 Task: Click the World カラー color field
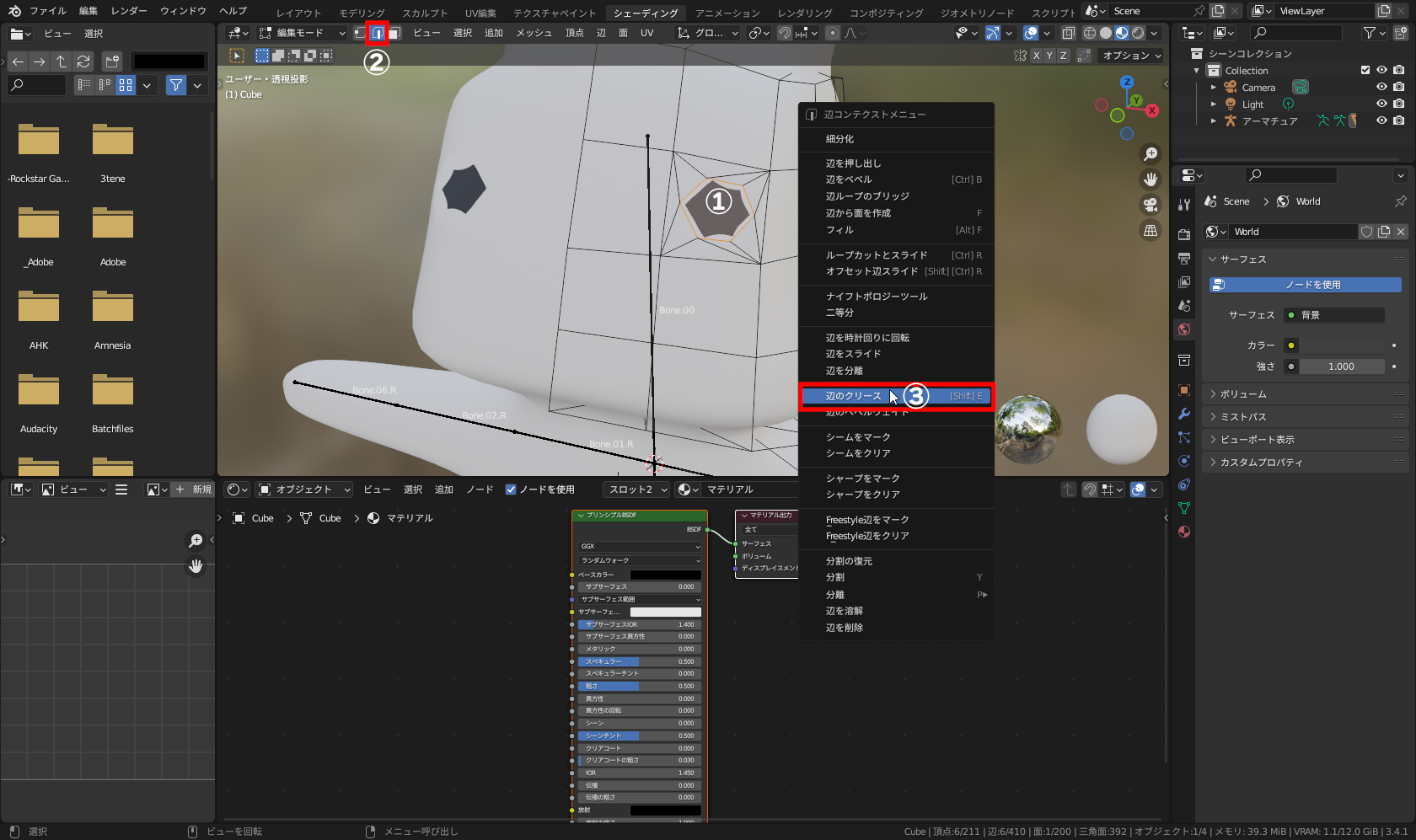pos(1342,345)
